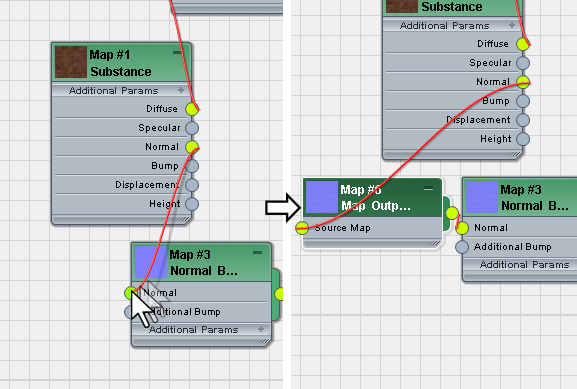Select the Map #1 Substance node title
577x389 pixels.
[121, 63]
